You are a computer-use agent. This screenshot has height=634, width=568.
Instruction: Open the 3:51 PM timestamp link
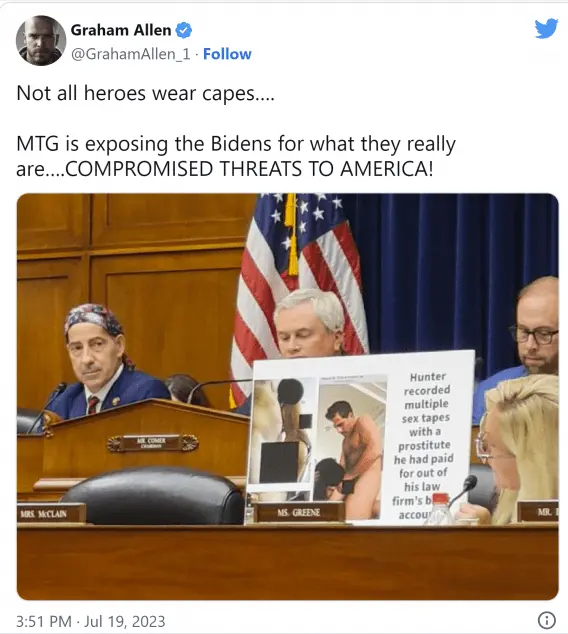[x=44, y=621]
